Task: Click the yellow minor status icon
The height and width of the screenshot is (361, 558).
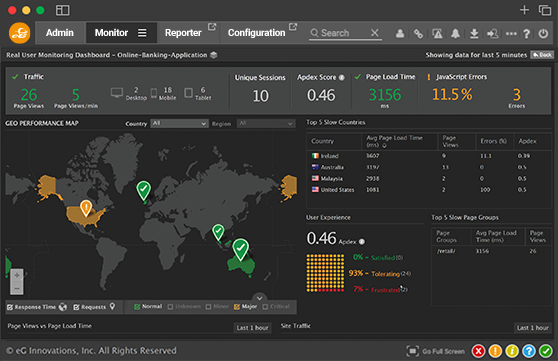Action: pyautogui.click(x=512, y=351)
